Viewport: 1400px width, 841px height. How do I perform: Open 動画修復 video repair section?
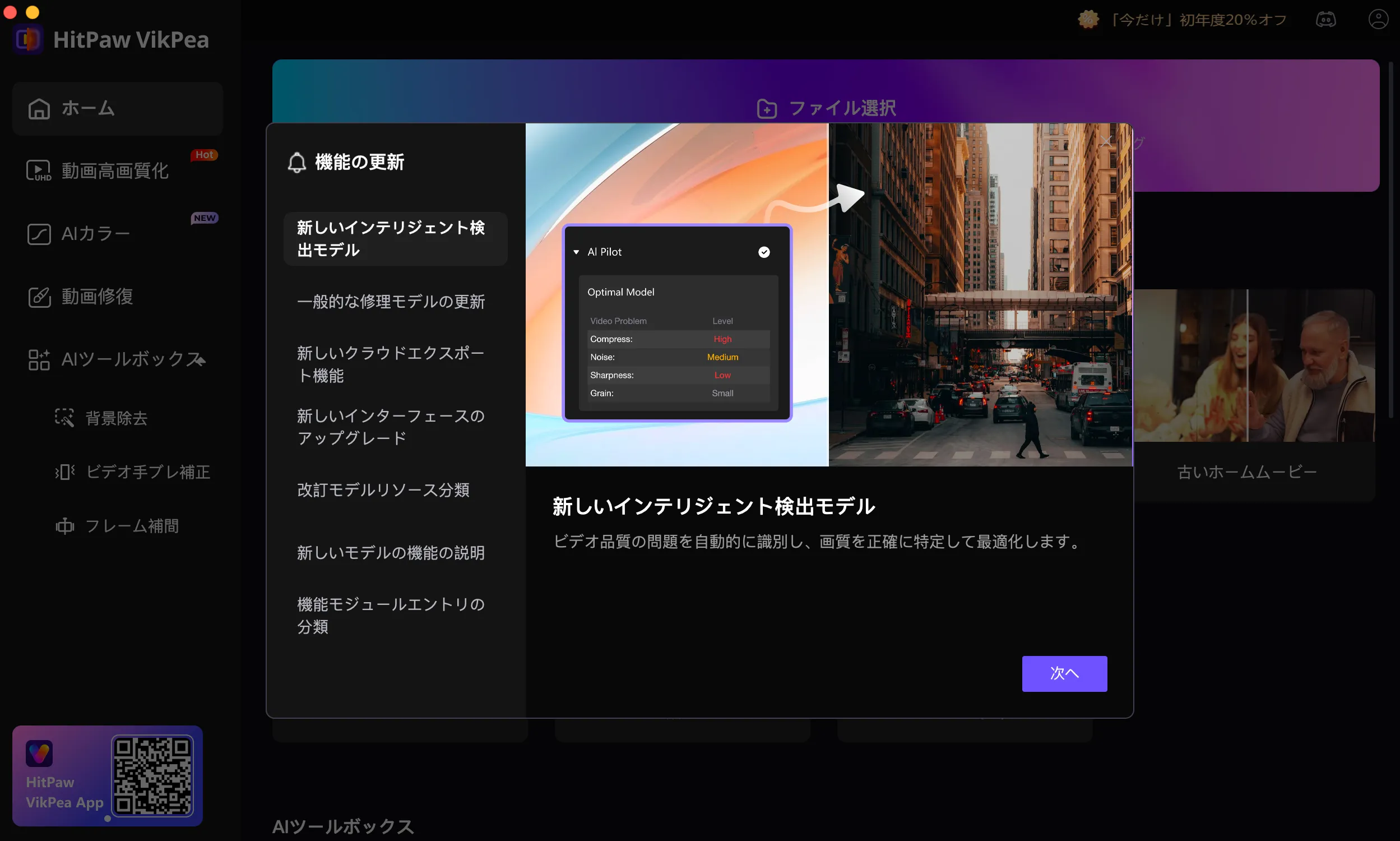[117, 297]
